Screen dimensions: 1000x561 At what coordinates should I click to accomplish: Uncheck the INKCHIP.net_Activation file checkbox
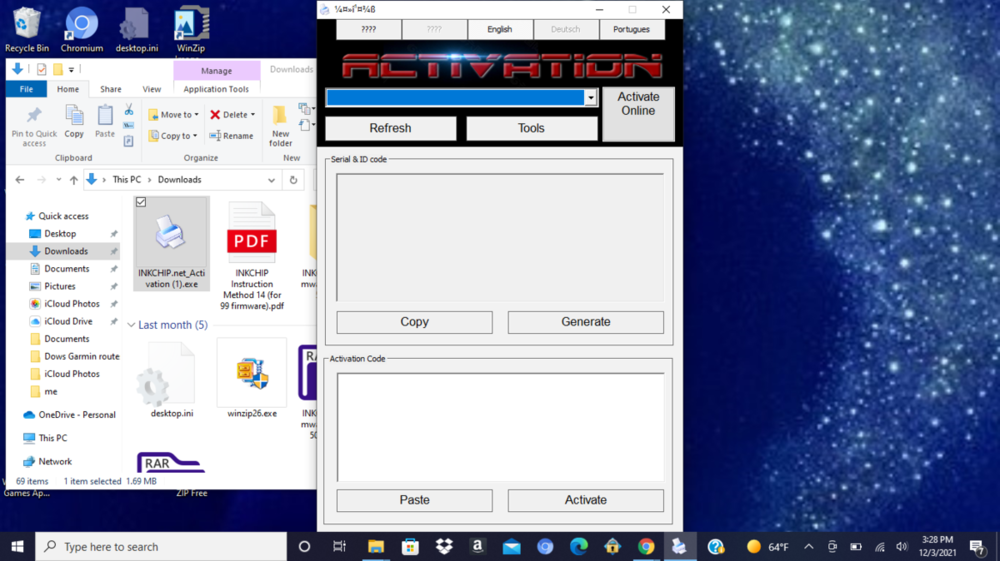tap(141, 202)
